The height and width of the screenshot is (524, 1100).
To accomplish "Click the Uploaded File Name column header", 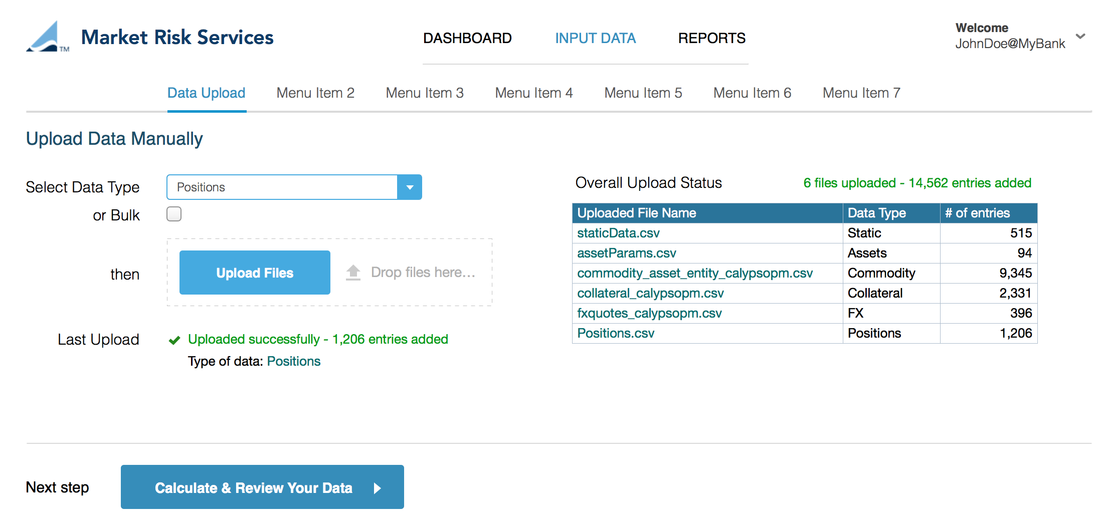I will coord(636,213).
